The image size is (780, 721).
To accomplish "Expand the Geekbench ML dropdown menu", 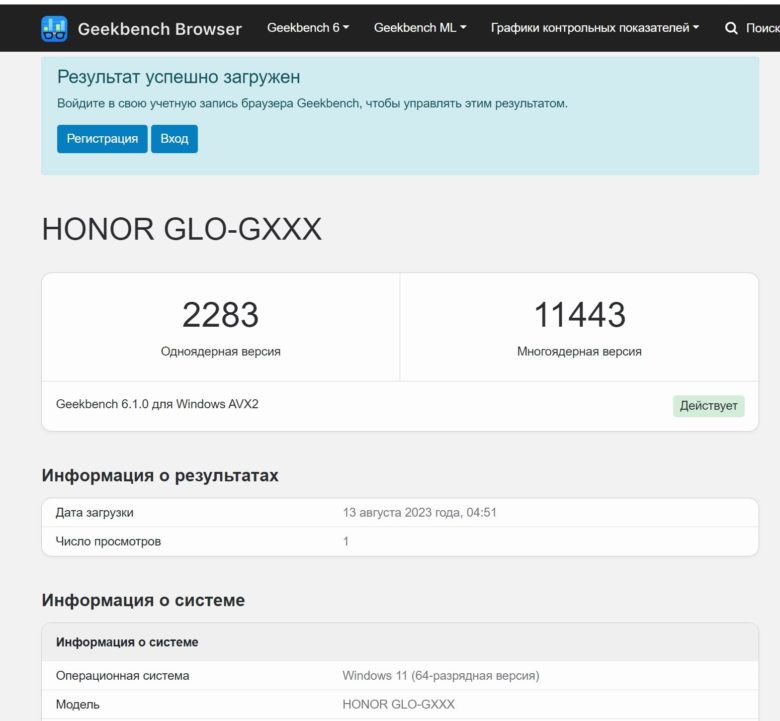I will 420,28.
